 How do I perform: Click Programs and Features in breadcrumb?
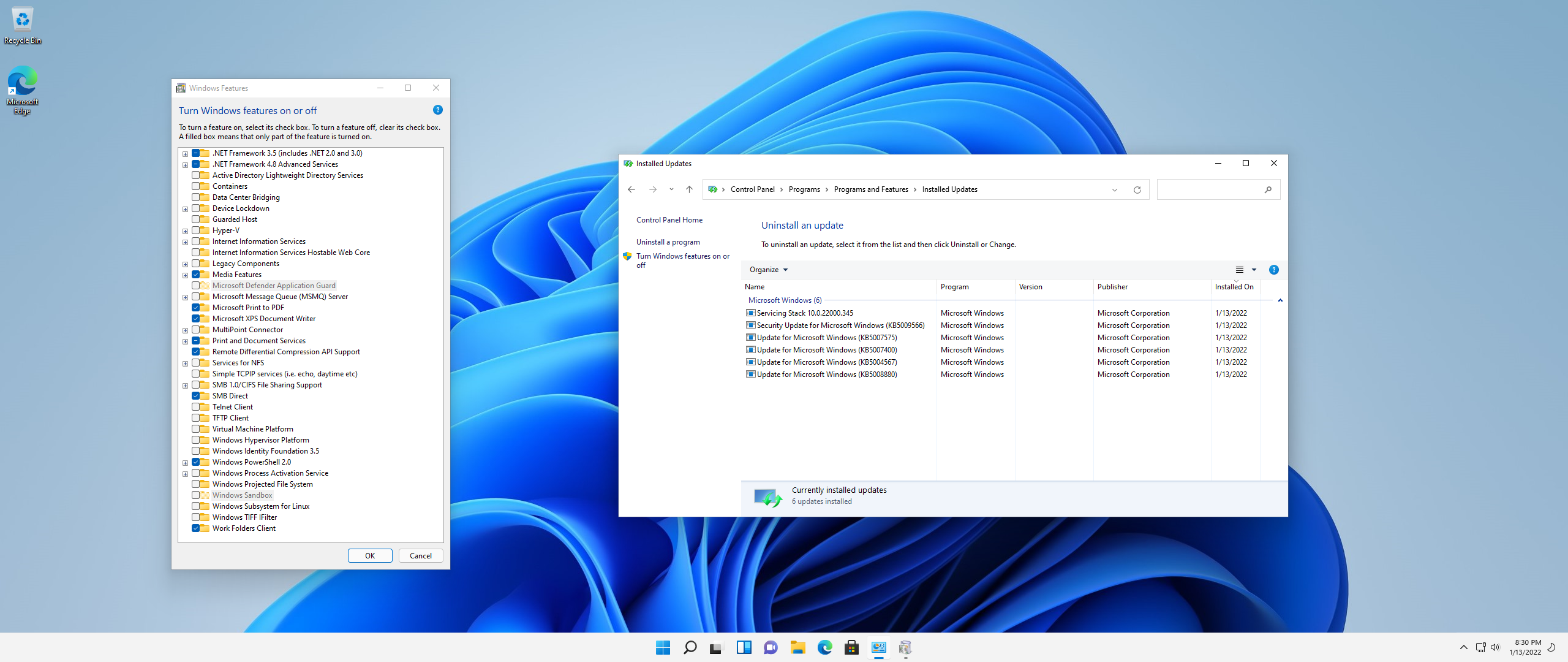[x=871, y=189]
